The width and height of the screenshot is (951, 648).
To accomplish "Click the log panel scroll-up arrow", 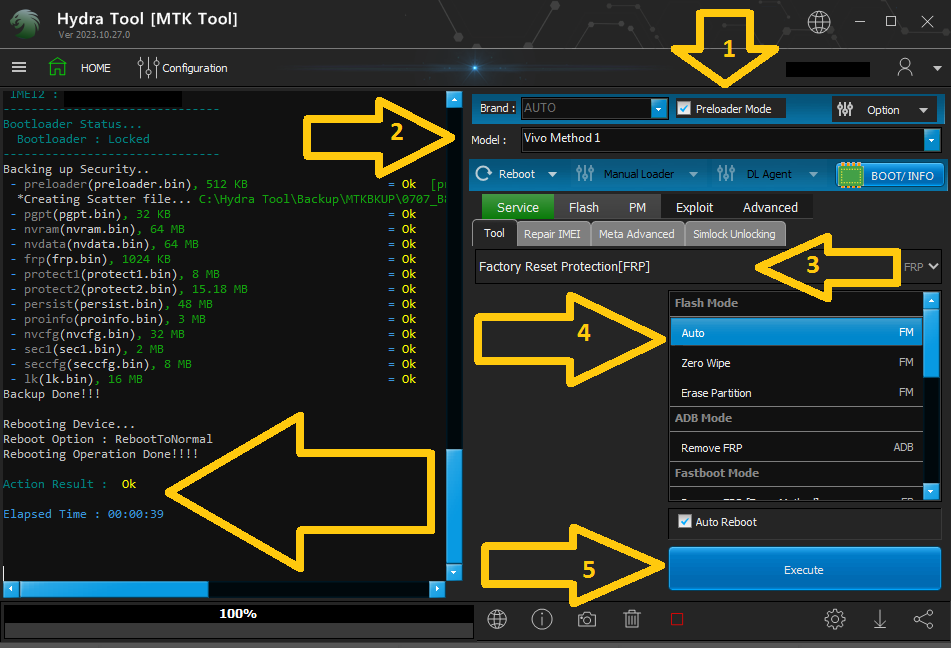I will (454, 100).
